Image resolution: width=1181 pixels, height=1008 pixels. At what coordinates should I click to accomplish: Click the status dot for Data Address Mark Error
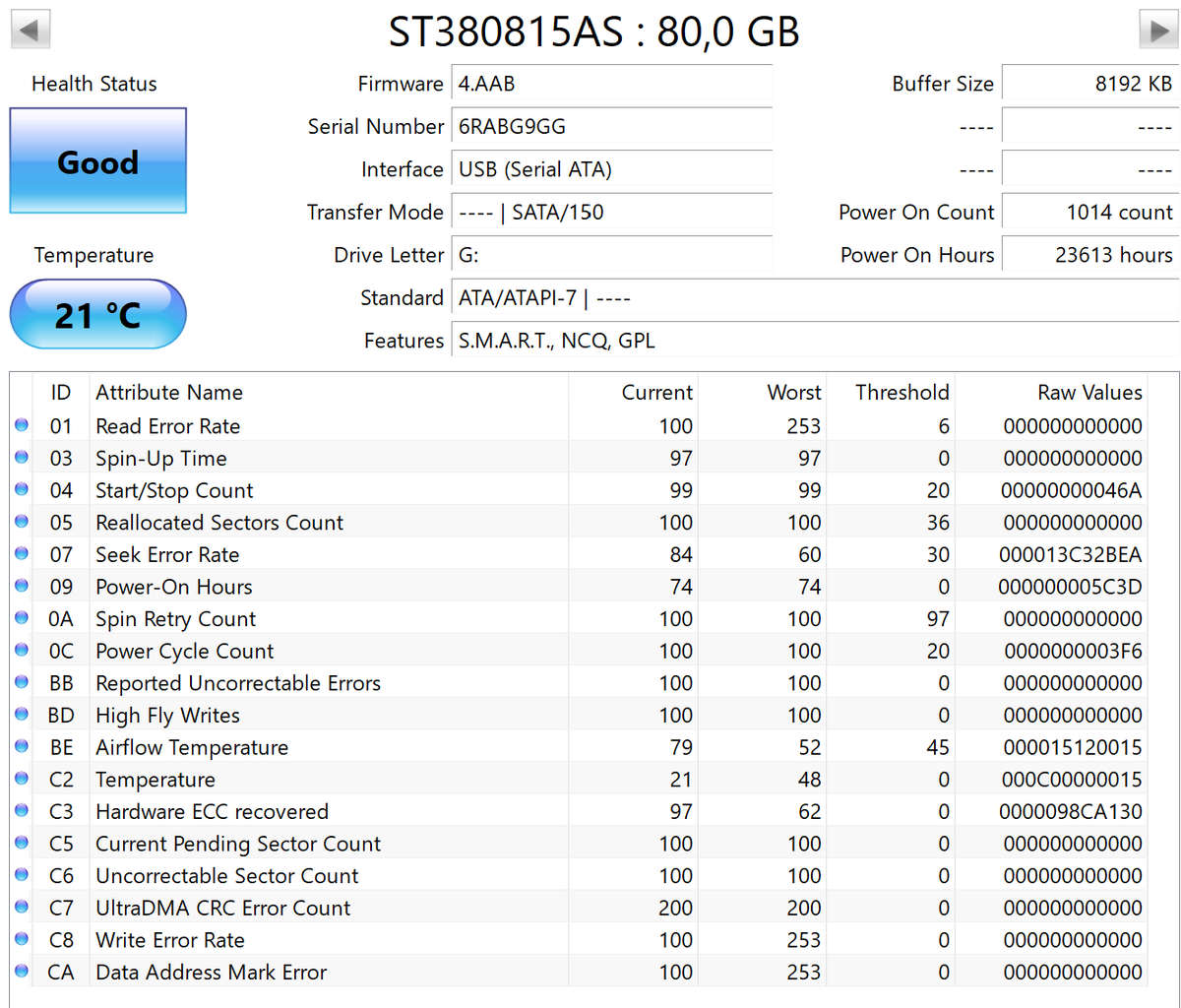pyautogui.click(x=22, y=971)
